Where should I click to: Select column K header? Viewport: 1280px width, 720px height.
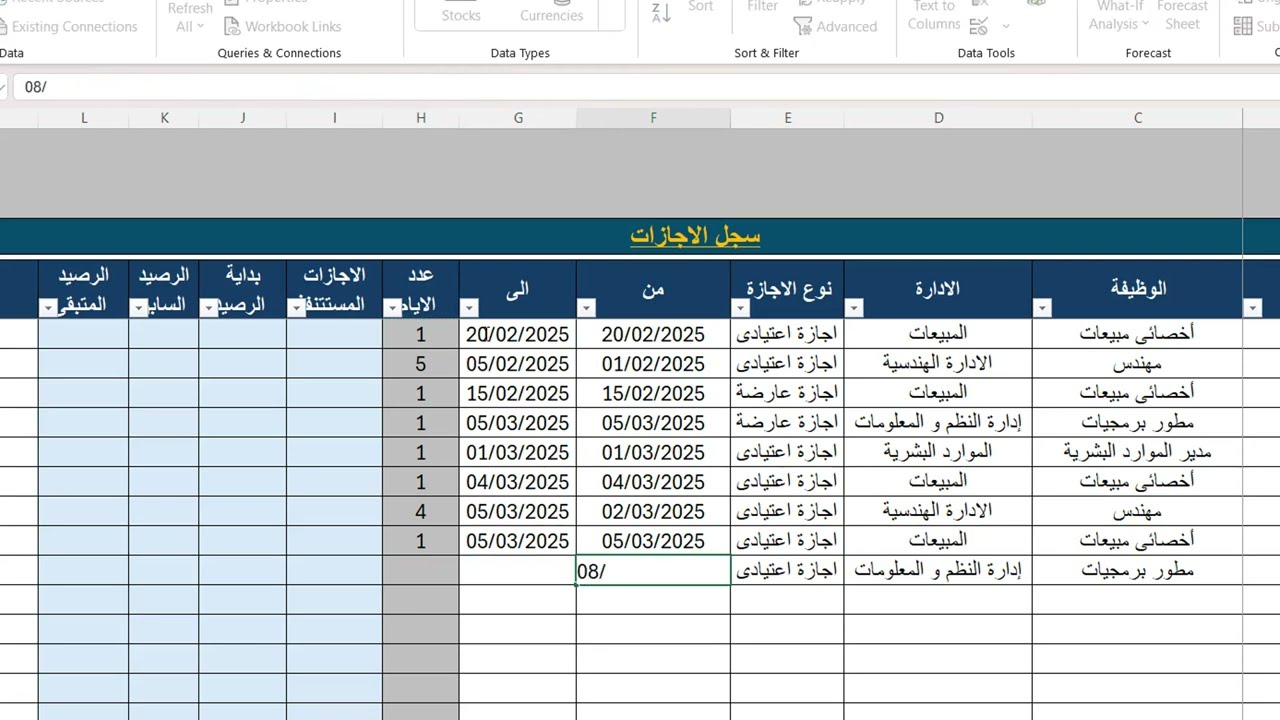(164, 118)
